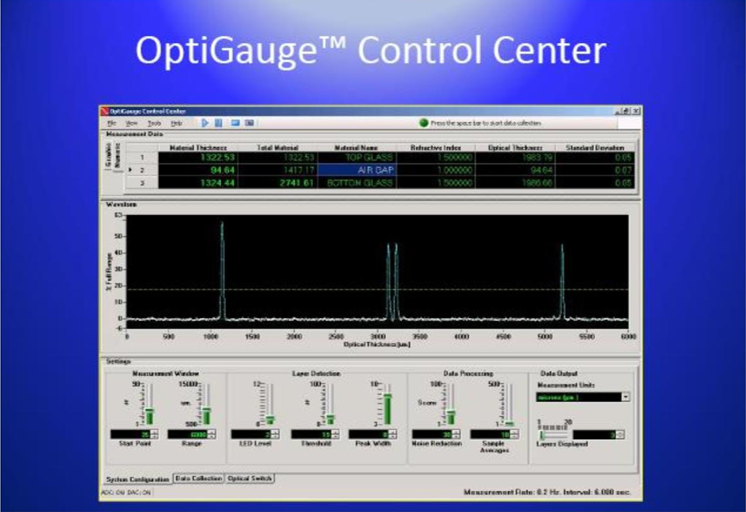Click the Threshold value field

311,434
